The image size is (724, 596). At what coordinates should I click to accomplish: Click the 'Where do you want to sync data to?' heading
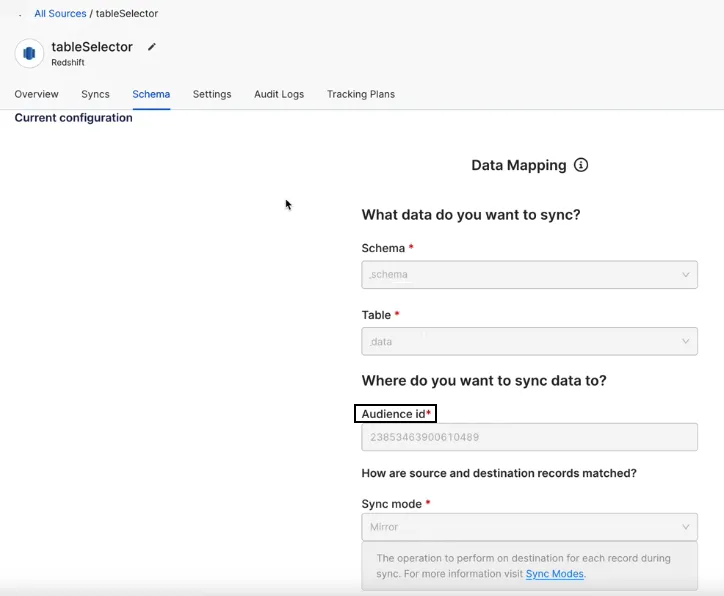point(484,380)
